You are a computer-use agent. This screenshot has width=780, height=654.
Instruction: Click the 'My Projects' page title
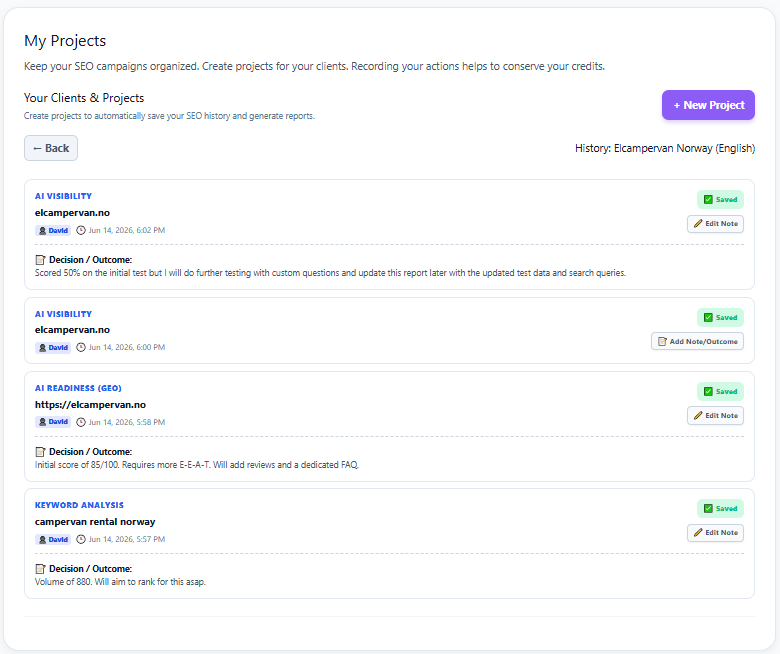coord(65,41)
